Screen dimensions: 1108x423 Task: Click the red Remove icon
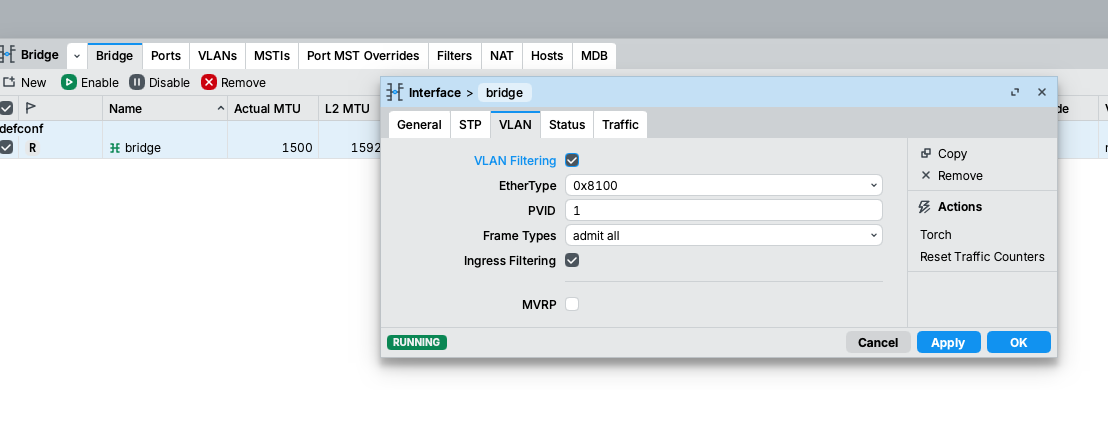tap(209, 82)
